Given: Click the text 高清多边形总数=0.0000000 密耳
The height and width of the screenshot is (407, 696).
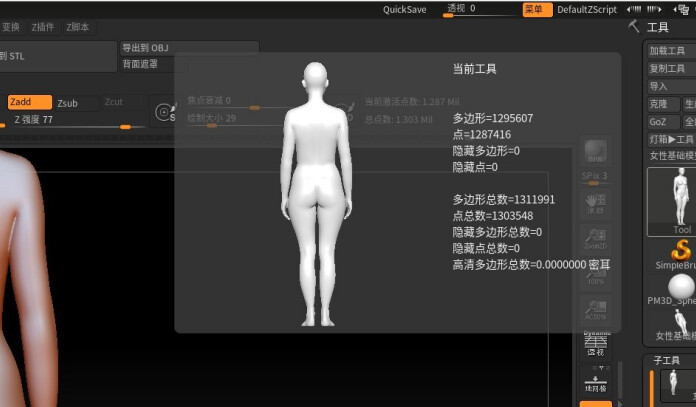Looking at the screenshot, I should pyautogui.click(x=531, y=265).
